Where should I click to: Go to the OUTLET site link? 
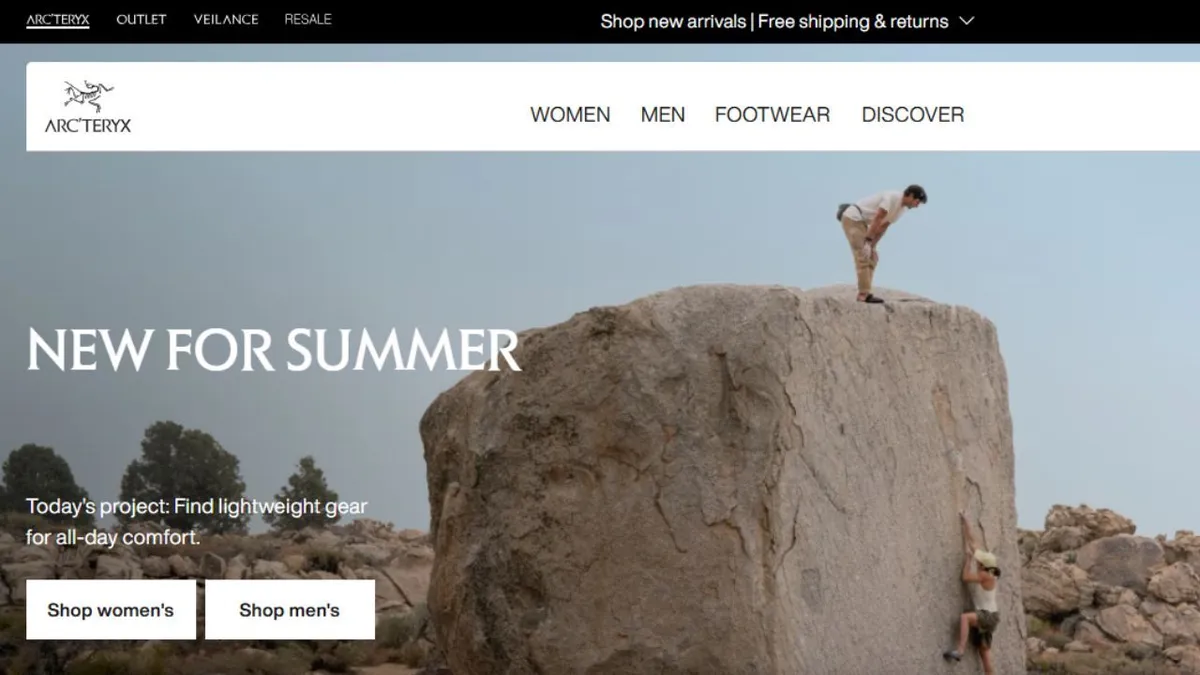coord(141,19)
